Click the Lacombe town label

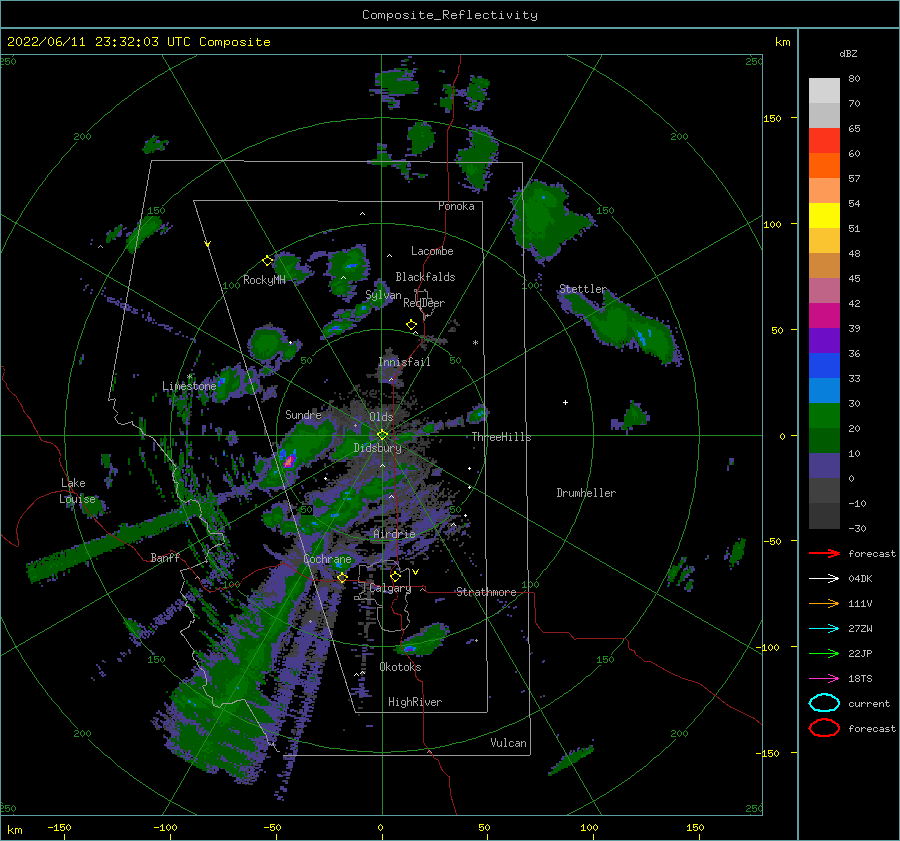432,251
